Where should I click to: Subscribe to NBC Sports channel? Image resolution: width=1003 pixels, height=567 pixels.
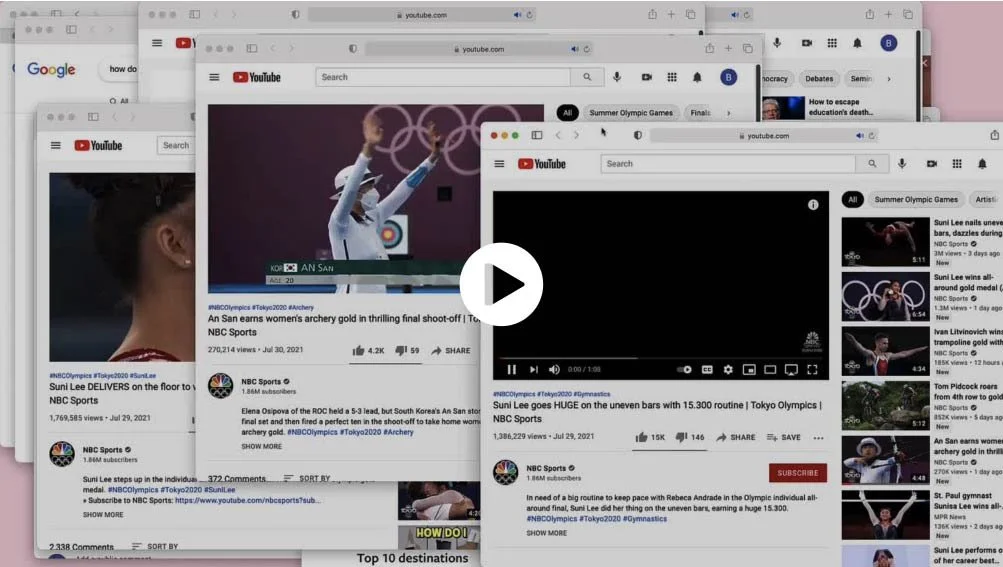[x=798, y=473]
